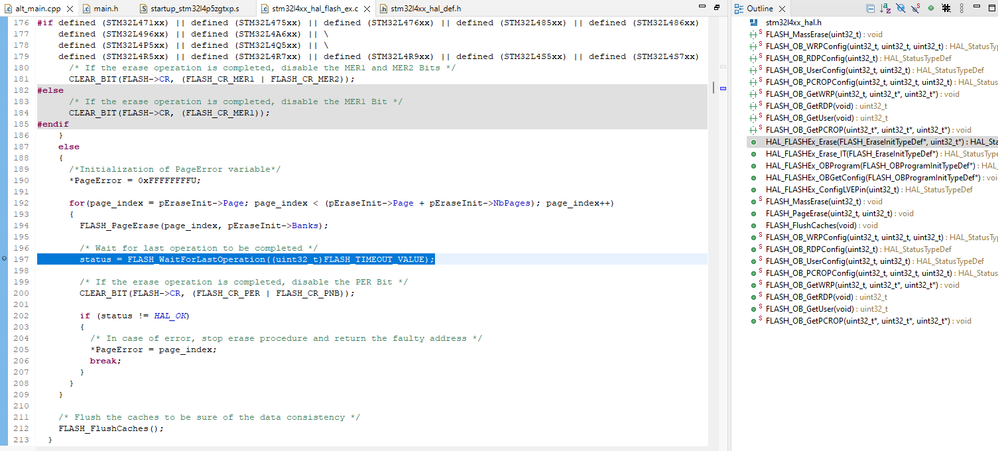998x451 pixels.
Task: Click the *PageError = page_index; line
Action: (x=153, y=349)
